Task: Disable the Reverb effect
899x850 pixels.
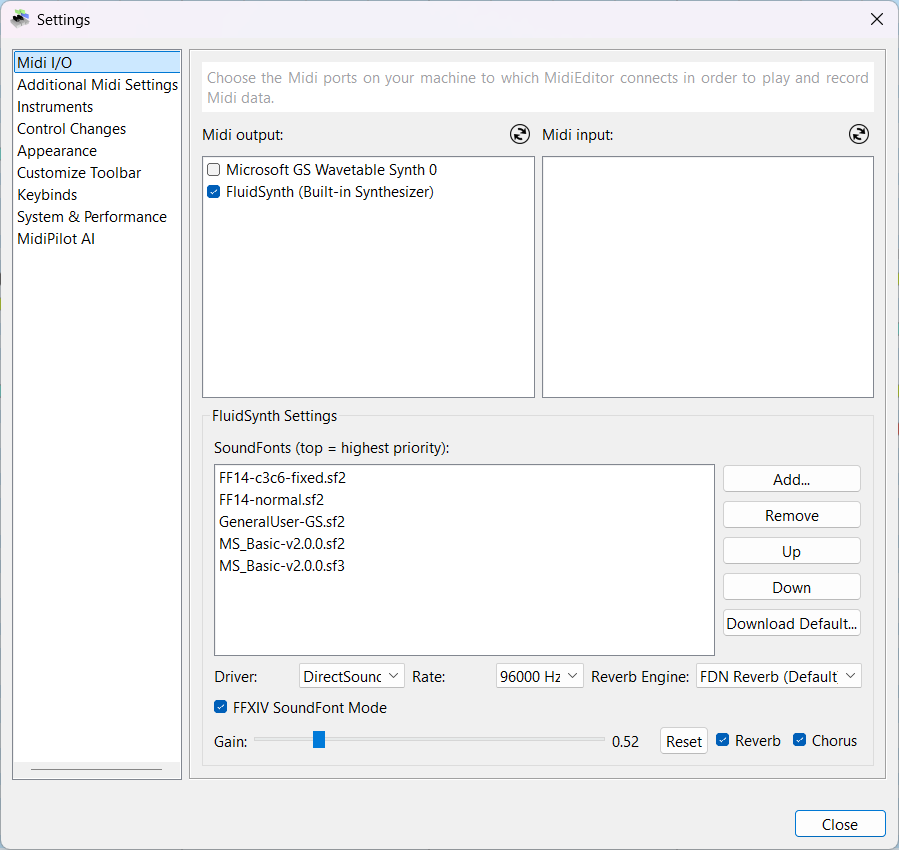Action: [723, 740]
